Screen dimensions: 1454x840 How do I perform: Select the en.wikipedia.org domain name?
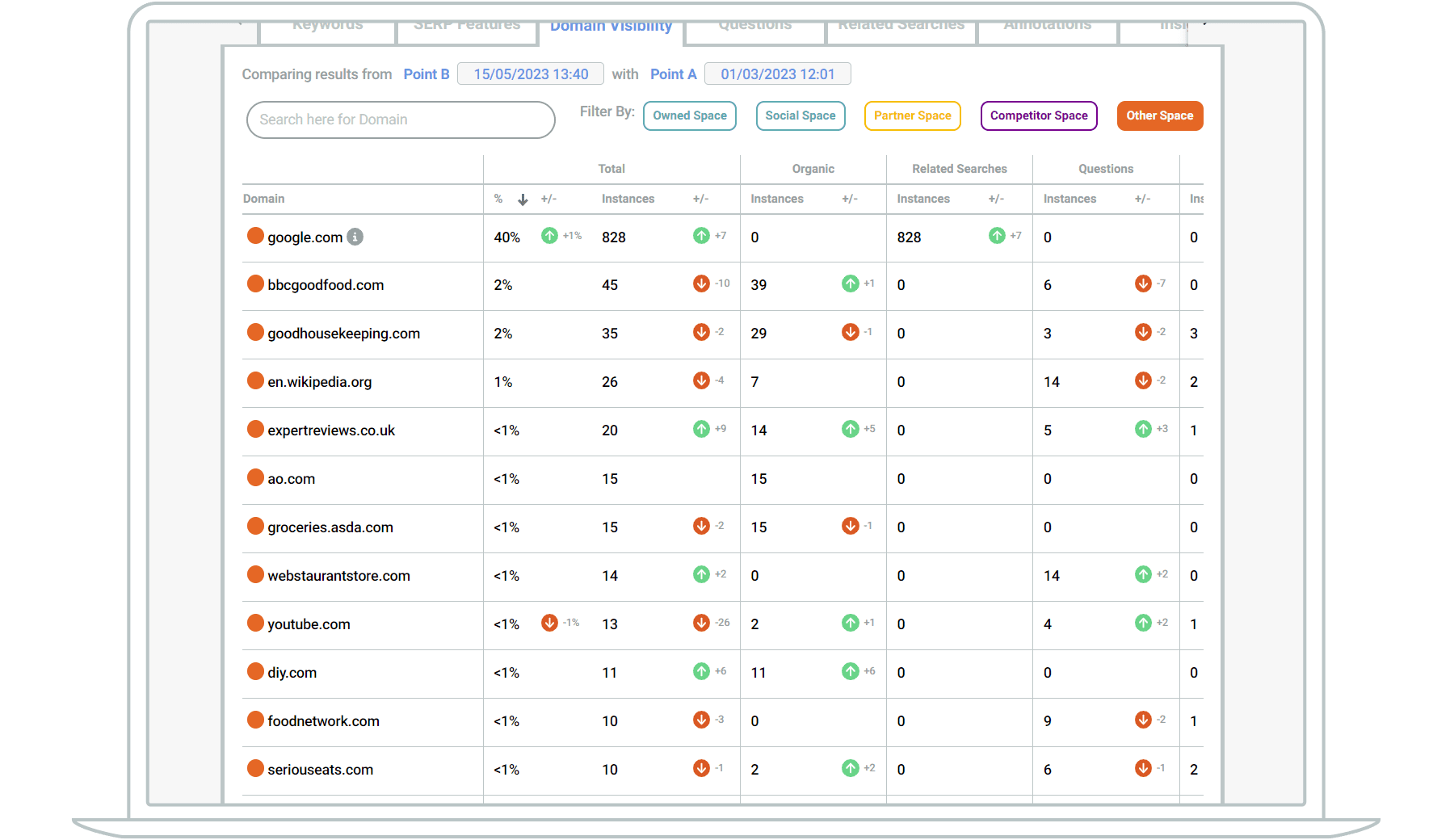tap(320, 382)
